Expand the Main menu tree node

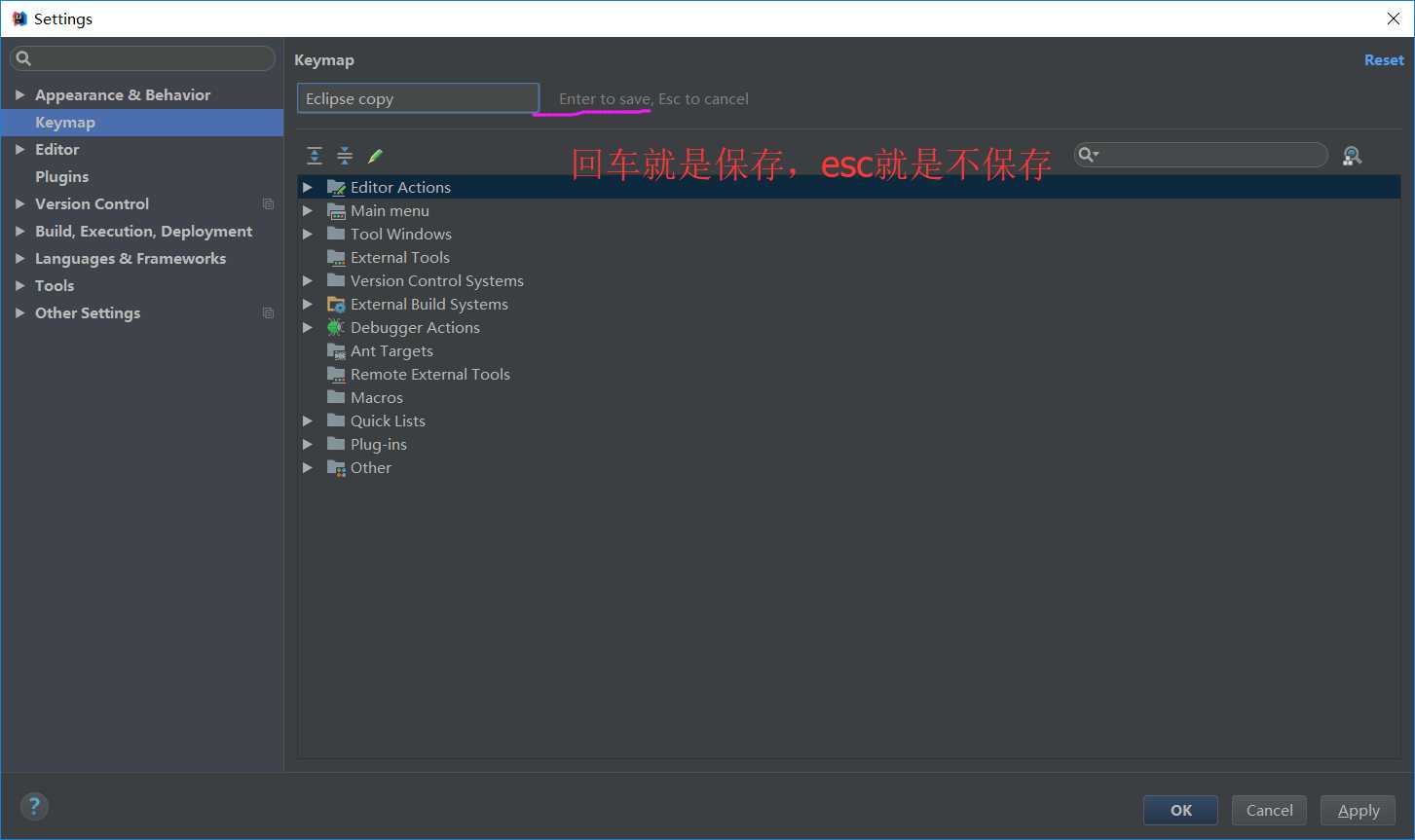click(x=308, y=210)
